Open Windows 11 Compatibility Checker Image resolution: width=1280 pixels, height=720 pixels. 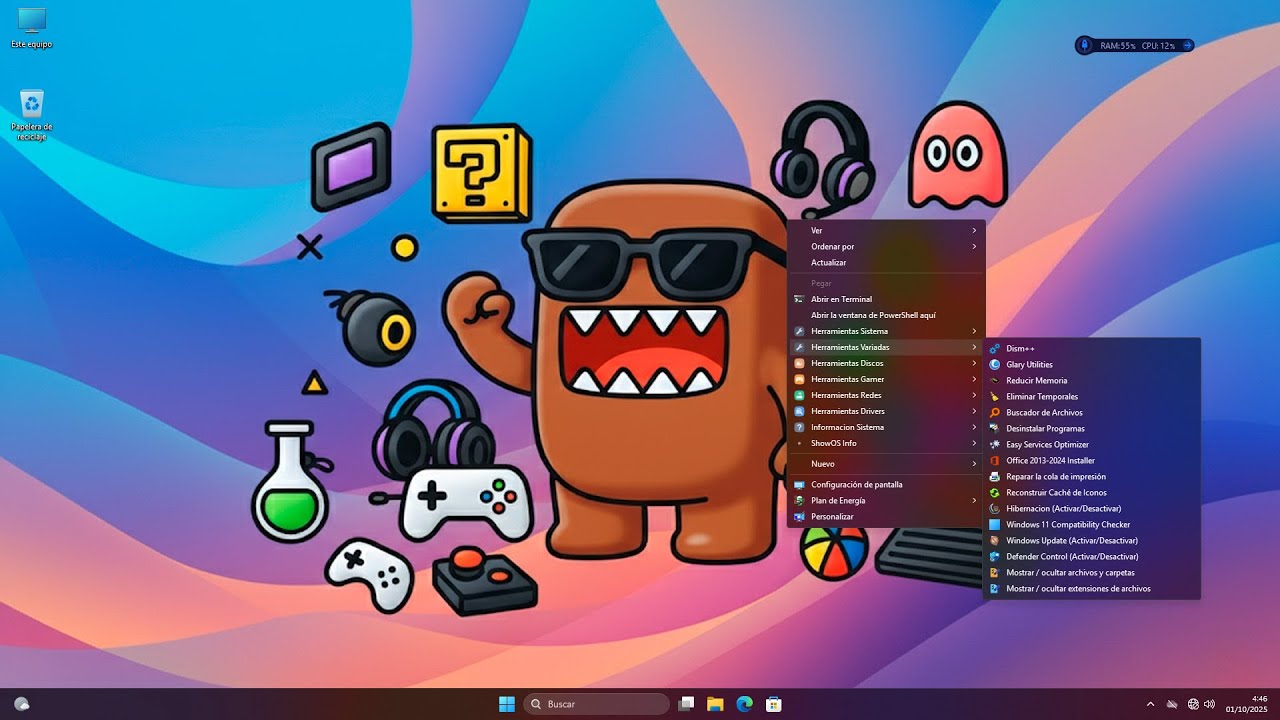point(1092,524)
